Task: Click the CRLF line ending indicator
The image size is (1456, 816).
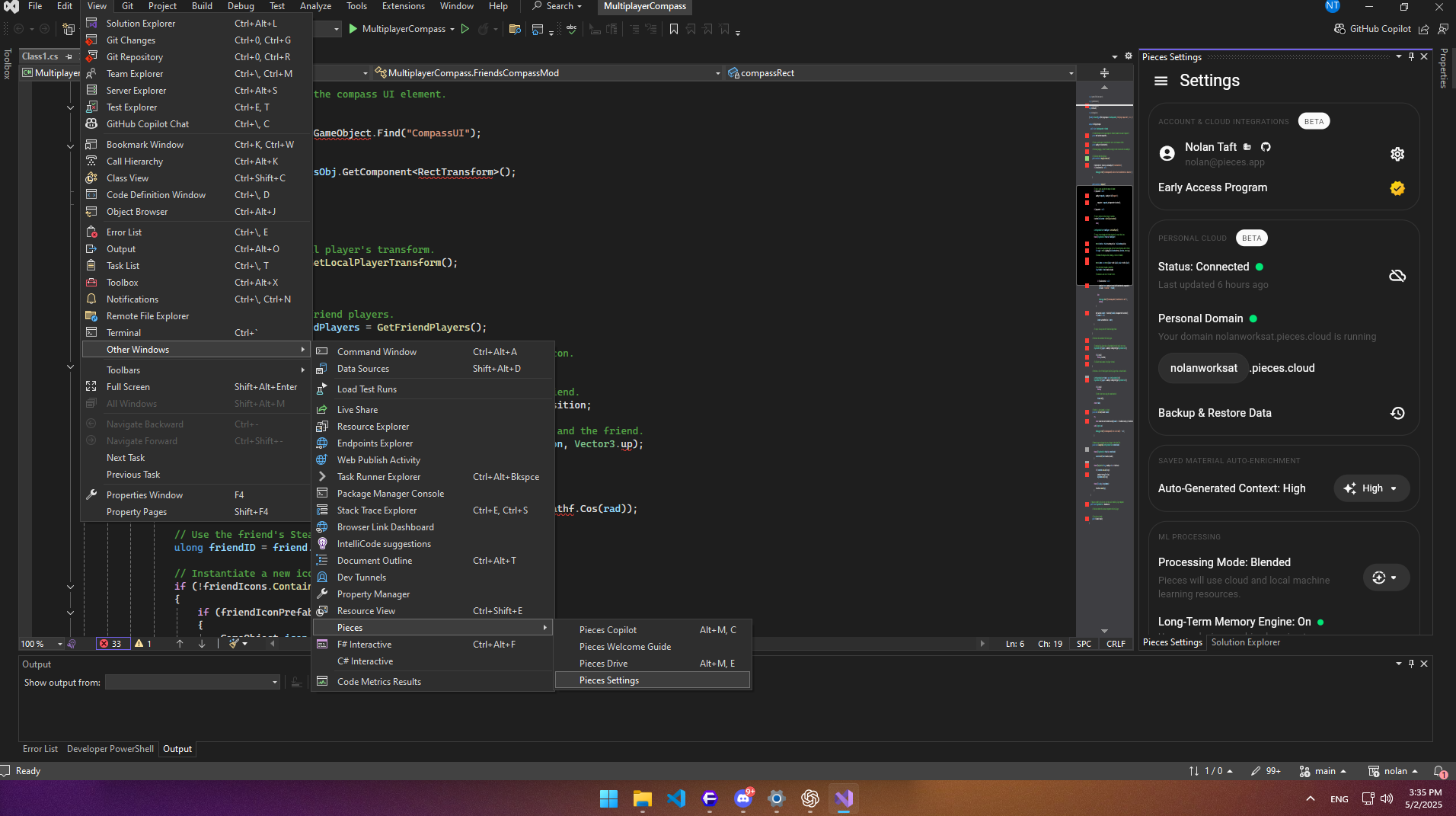Action: coord(1116,644)
